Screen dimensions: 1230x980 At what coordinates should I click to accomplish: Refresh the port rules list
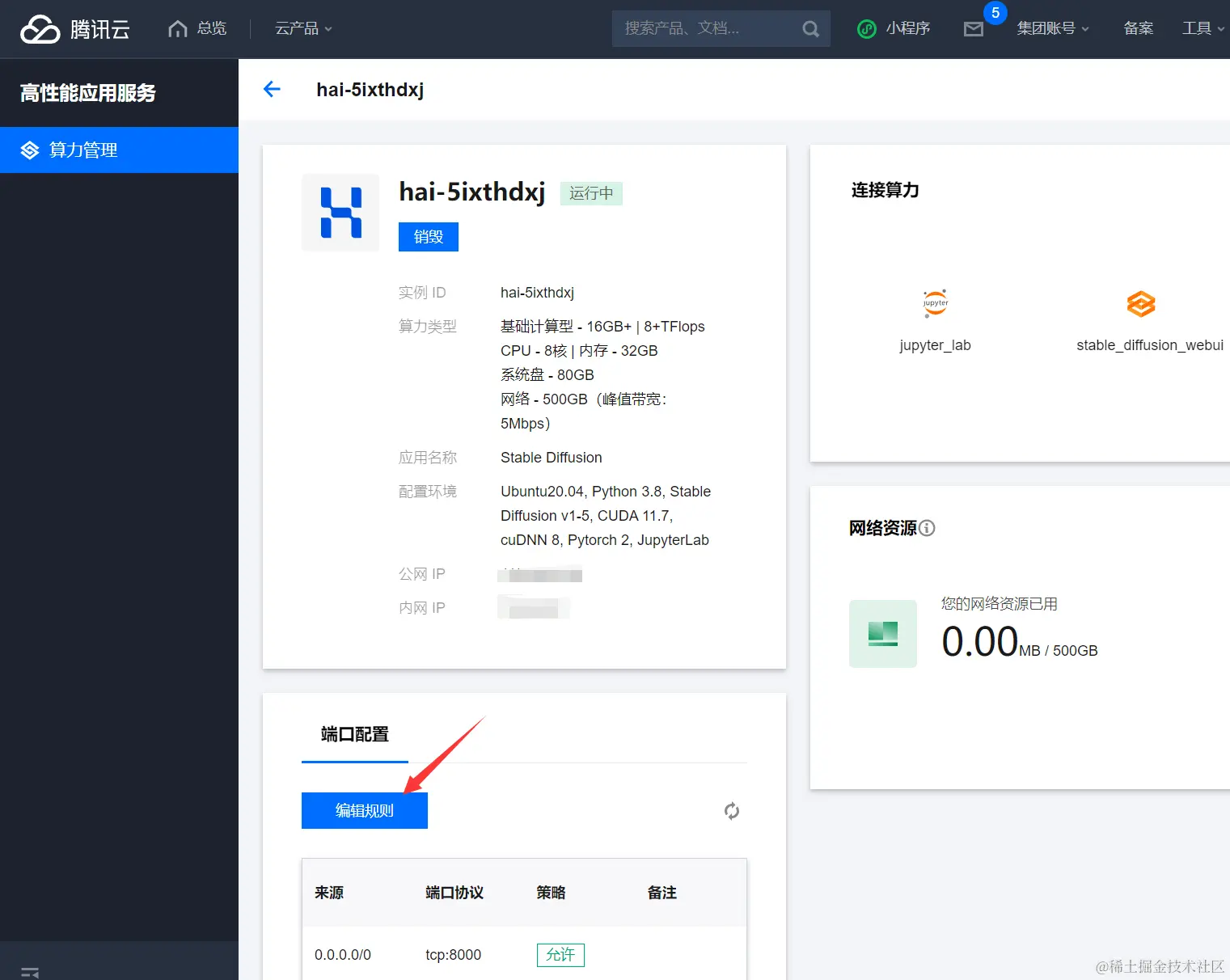click(732, 811)
